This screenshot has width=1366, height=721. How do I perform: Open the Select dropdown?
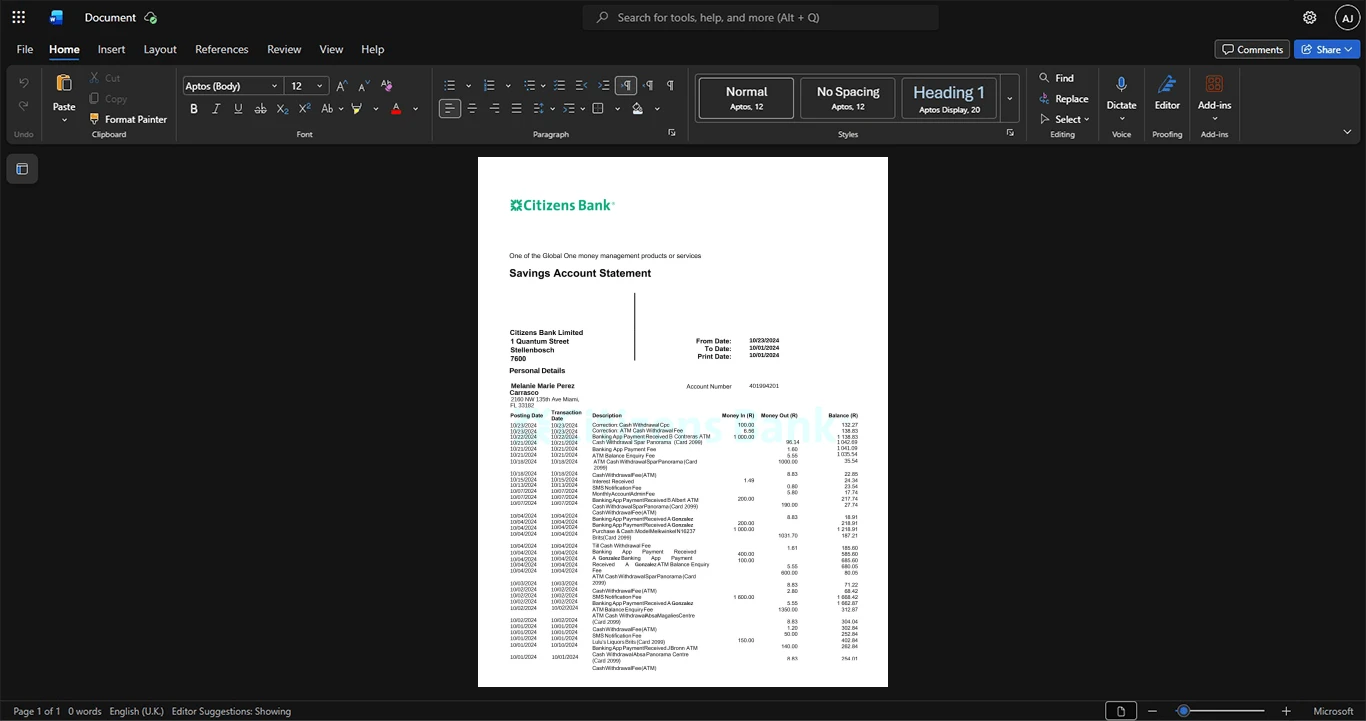[1066, 119]
